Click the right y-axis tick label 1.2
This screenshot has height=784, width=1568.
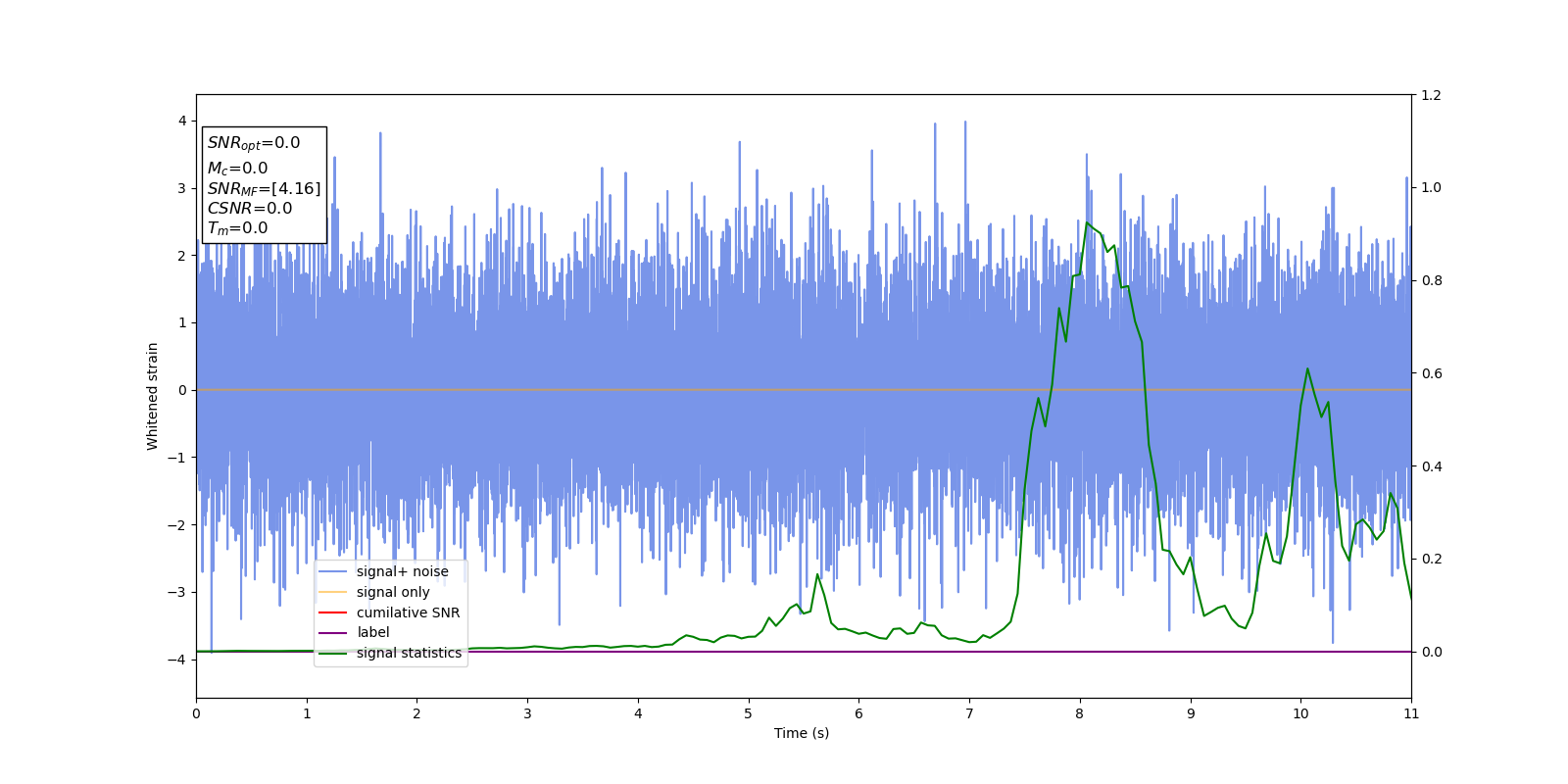pyautogui.click(x=1432, y=95)
